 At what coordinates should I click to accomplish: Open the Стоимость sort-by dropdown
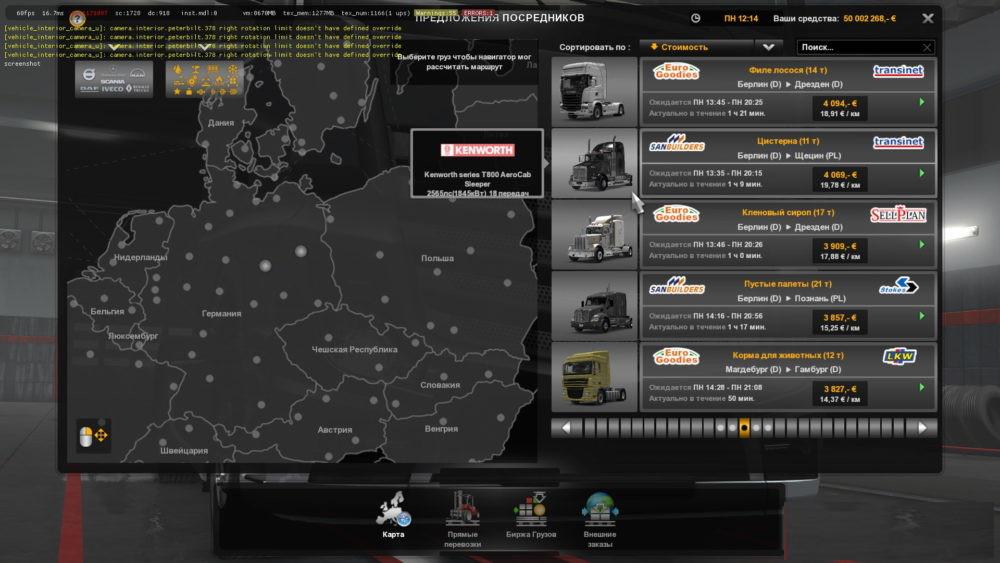pyautogui.click(x=696, y=47)
